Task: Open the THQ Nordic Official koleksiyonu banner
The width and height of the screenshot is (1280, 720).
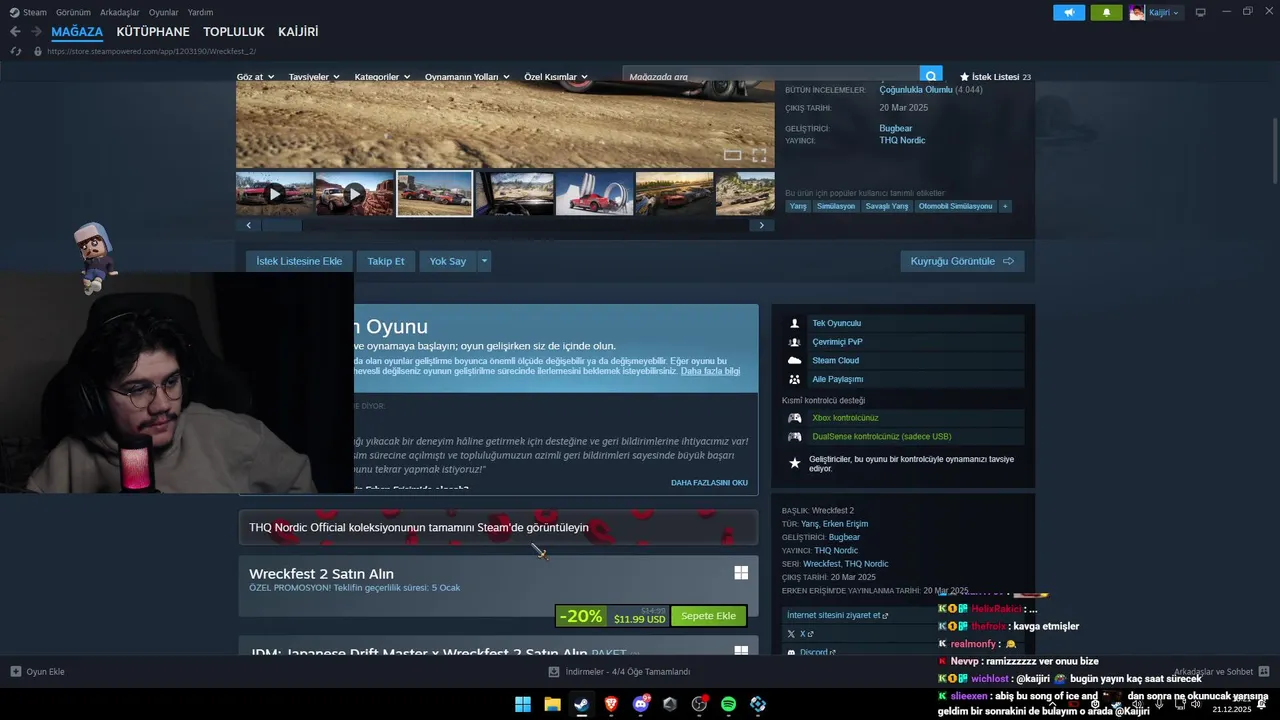Action: (x=498, y=527)
